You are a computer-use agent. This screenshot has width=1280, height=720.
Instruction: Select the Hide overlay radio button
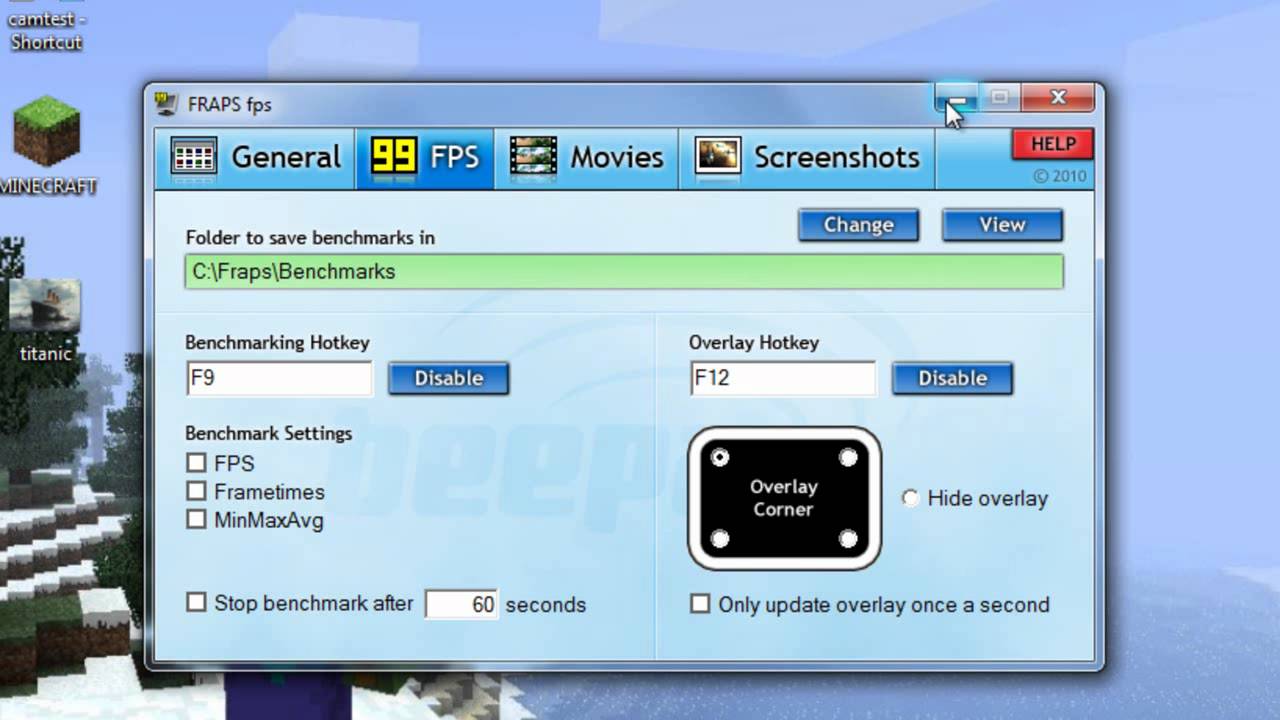pos(910,498)
